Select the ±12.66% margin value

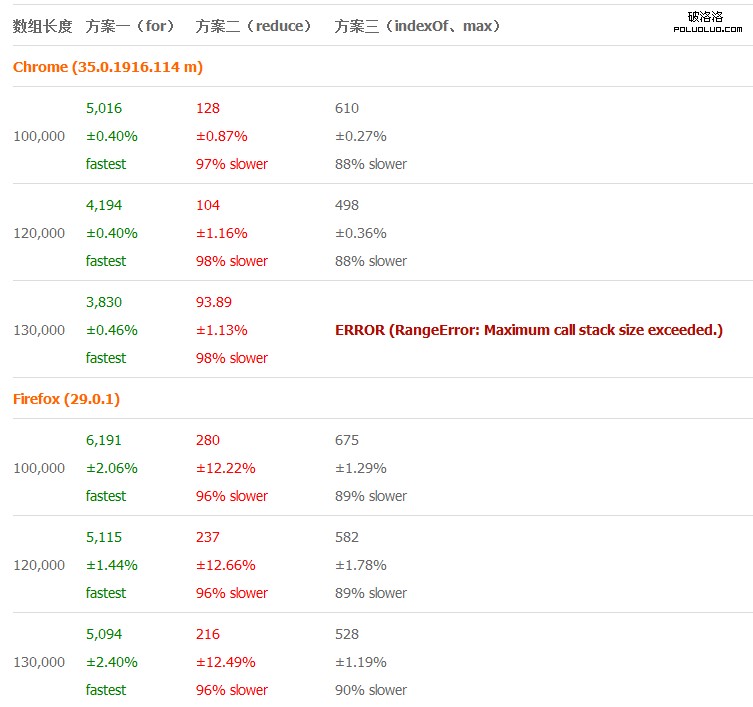[226, 565]
